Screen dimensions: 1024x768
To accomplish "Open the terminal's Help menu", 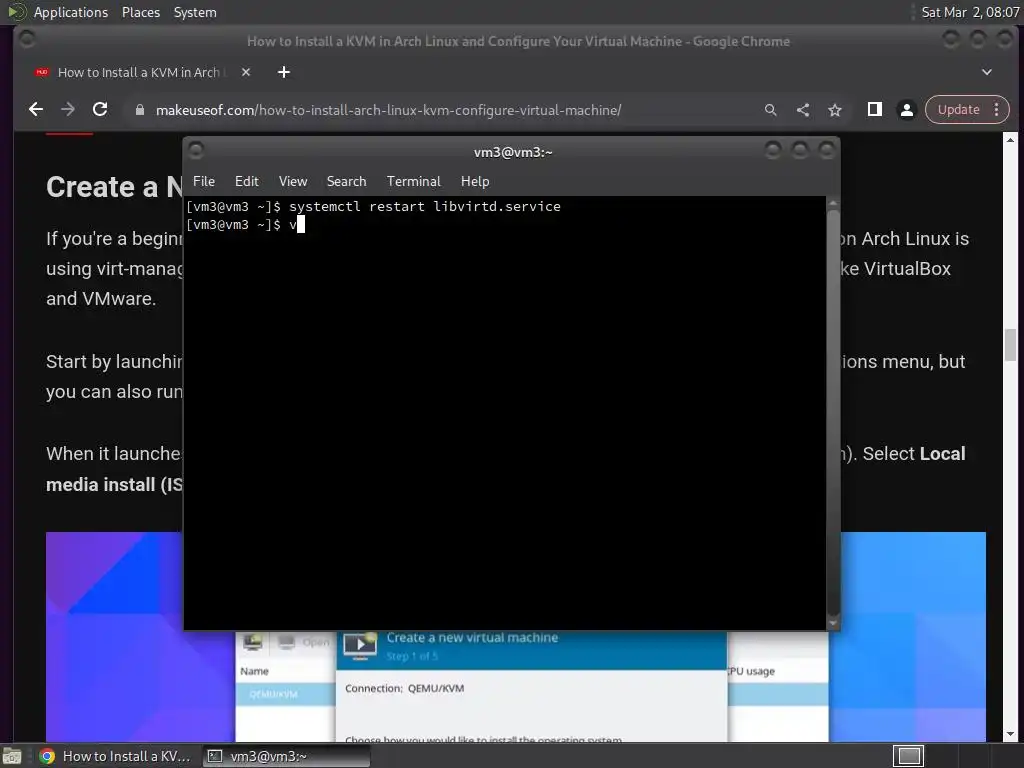I will [475, 181].
